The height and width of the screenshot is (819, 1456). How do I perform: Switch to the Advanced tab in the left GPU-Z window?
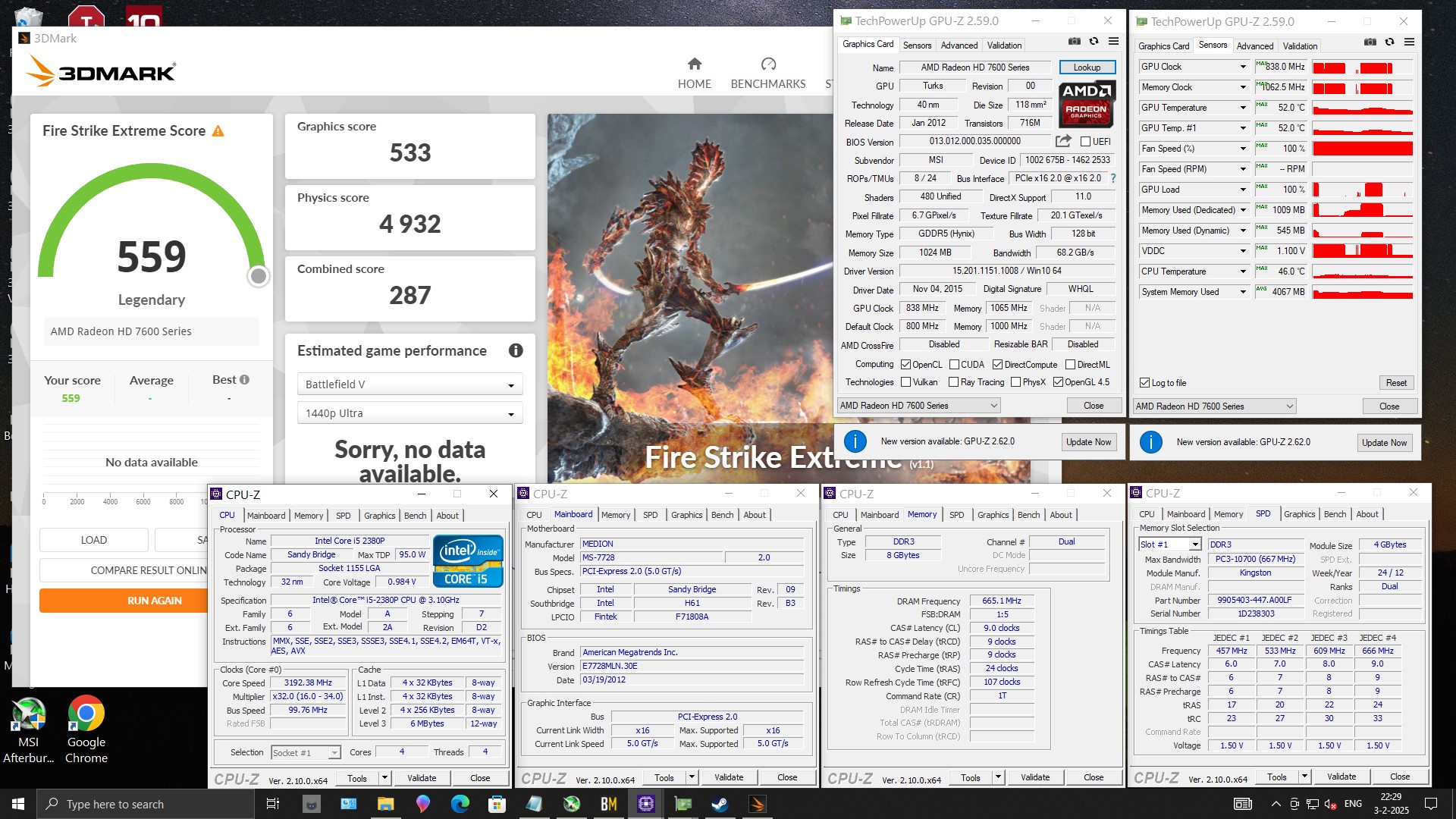pos(959,45)
